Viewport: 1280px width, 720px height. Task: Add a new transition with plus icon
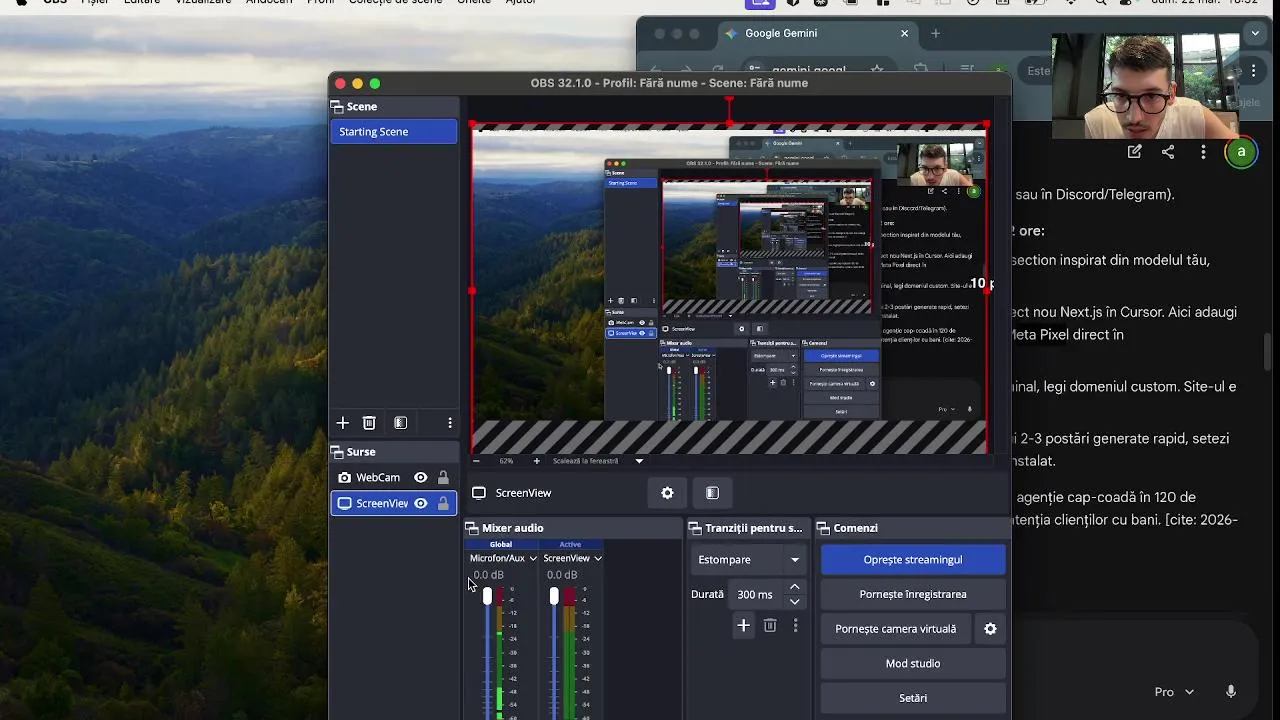[x=743, y=625]
